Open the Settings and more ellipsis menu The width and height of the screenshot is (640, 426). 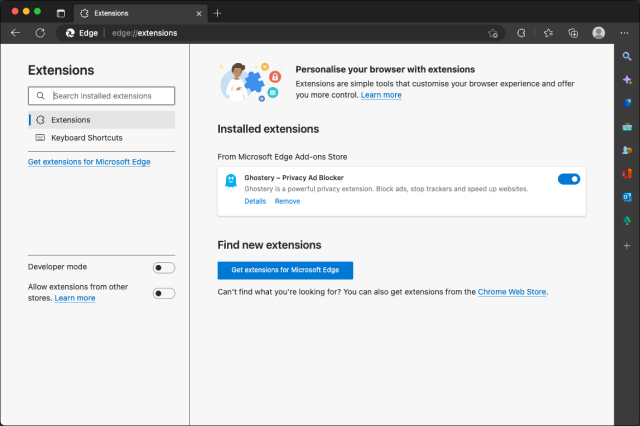tap(626, 32)
